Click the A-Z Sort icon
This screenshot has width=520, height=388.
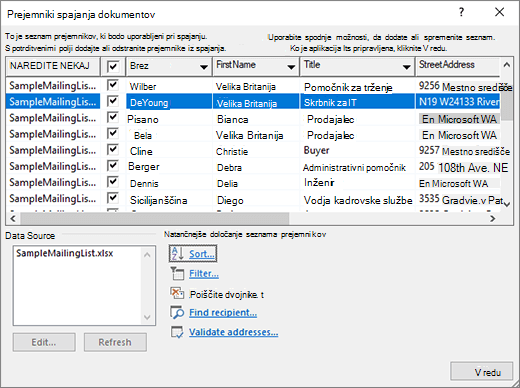point(177,254)
